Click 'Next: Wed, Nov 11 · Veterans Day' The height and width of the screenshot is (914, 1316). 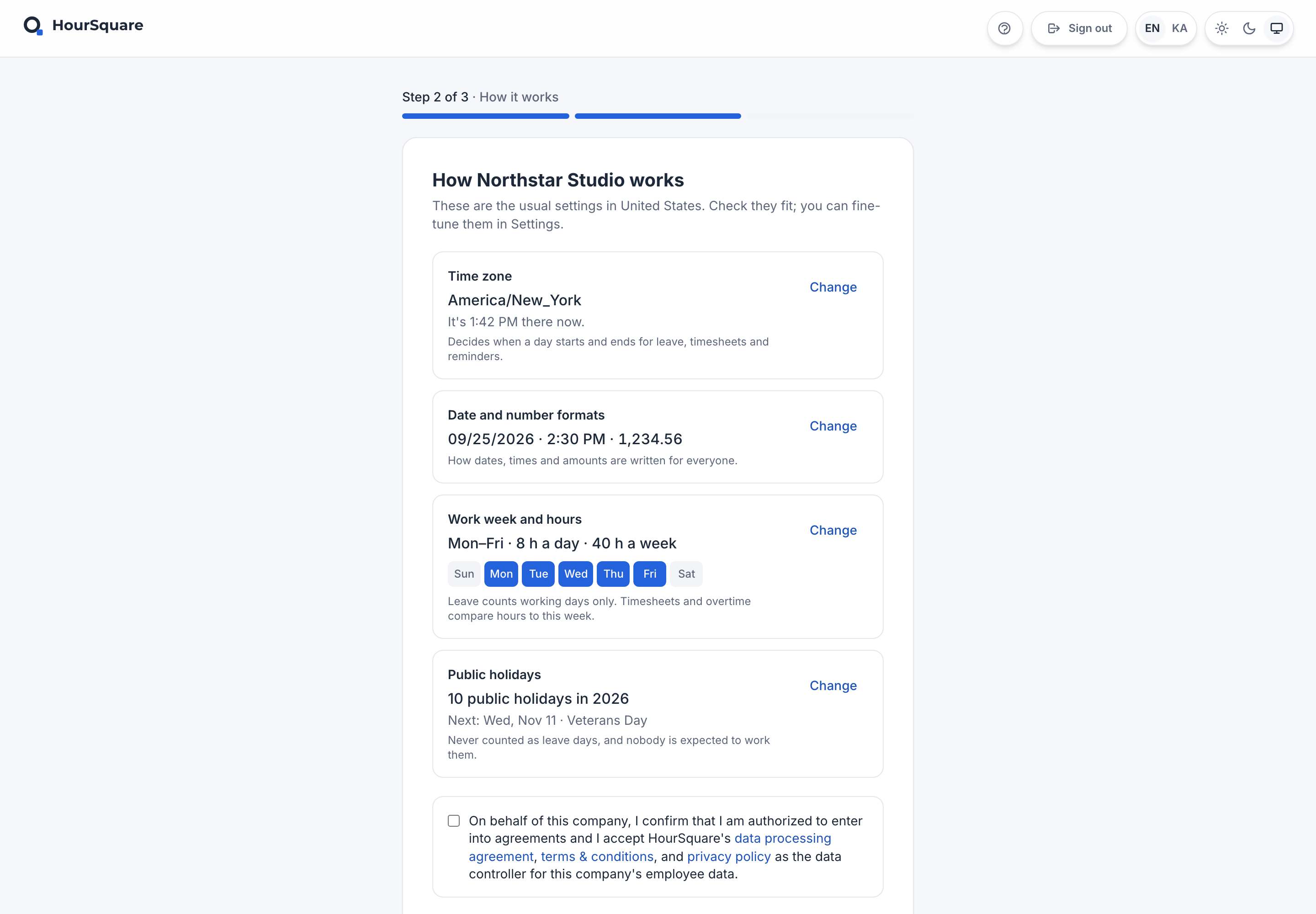click(547, 720)
